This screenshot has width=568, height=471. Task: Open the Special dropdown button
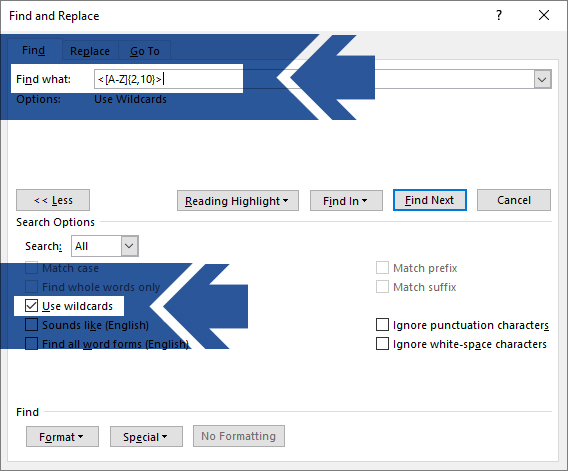[146, 437]
